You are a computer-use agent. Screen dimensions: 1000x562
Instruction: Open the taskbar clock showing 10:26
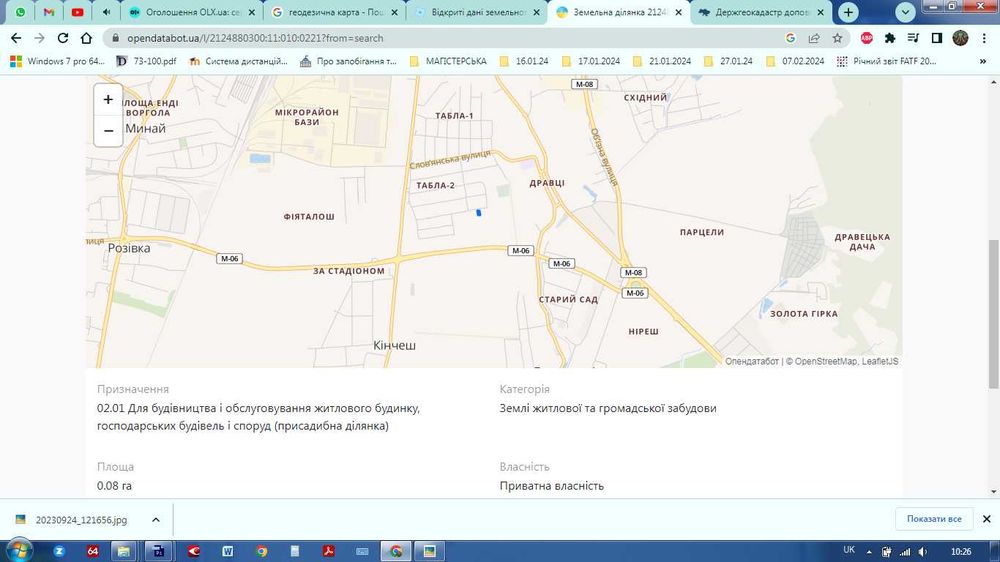click(960, 552)
